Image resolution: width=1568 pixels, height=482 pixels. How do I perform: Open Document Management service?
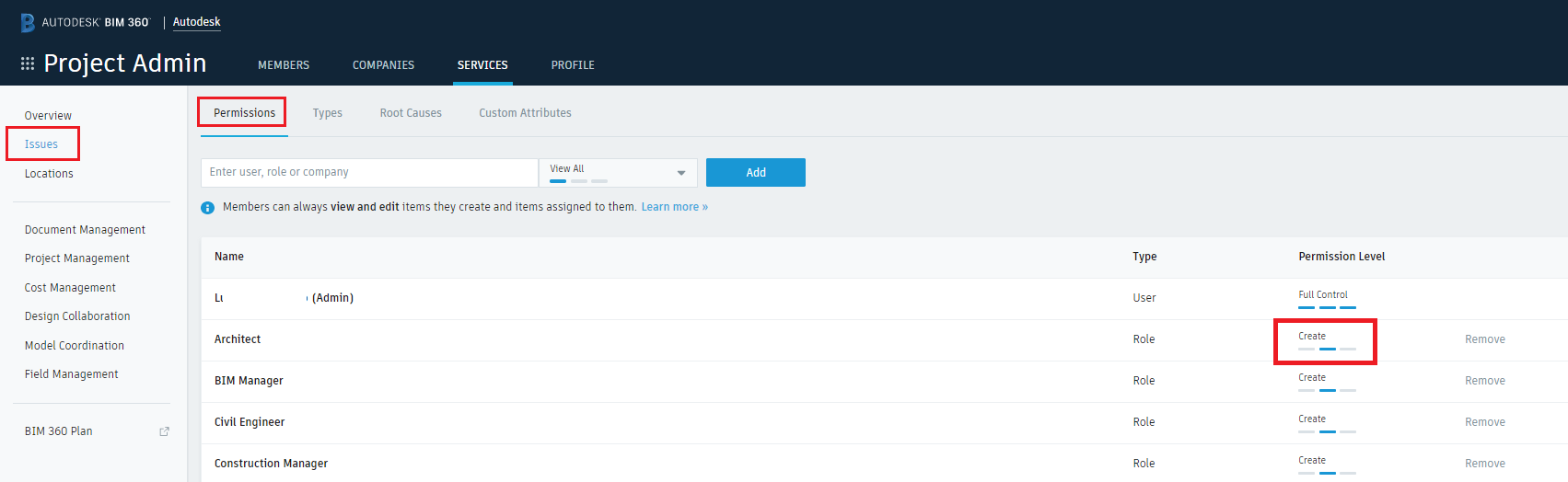click(x=85, y=230)
